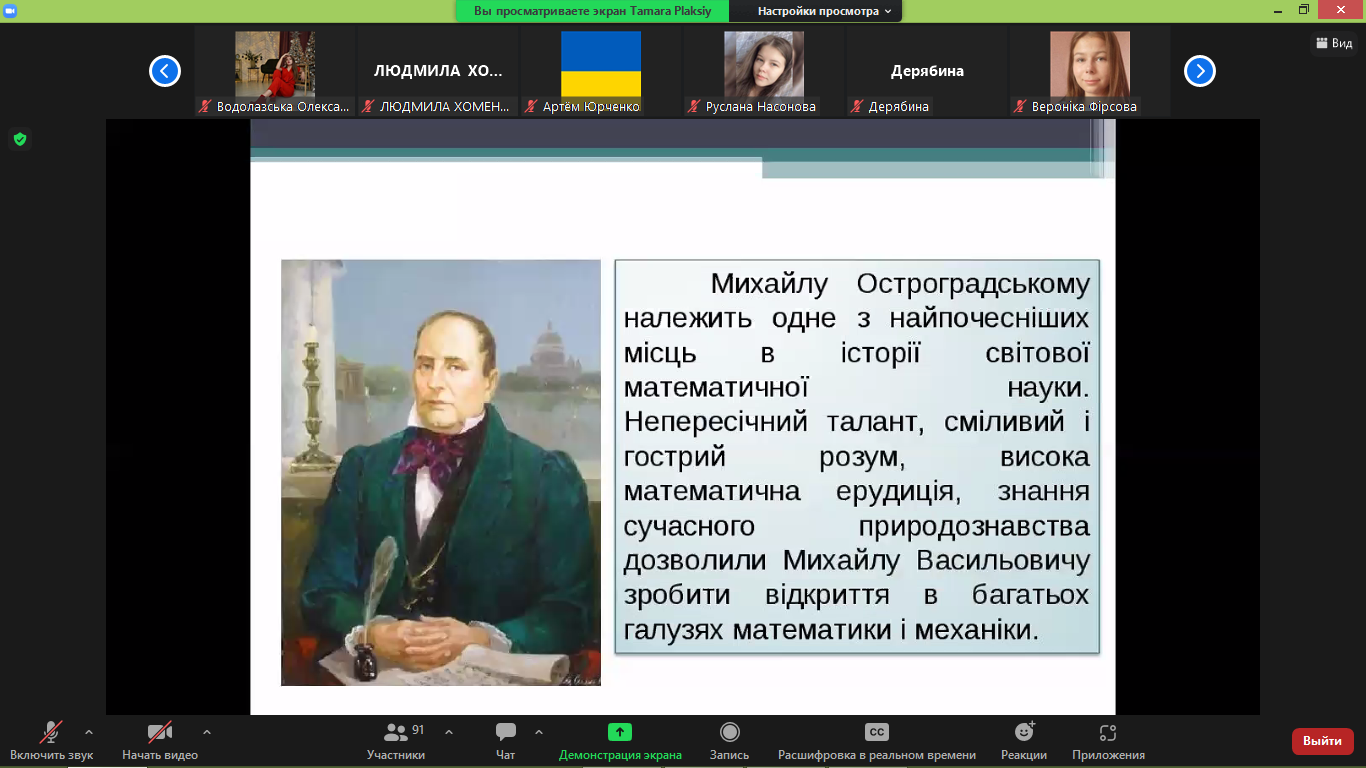The width and height of the screenshot is (1366, 768).
Task: Start camera with Начать видео
Action: 160,741
